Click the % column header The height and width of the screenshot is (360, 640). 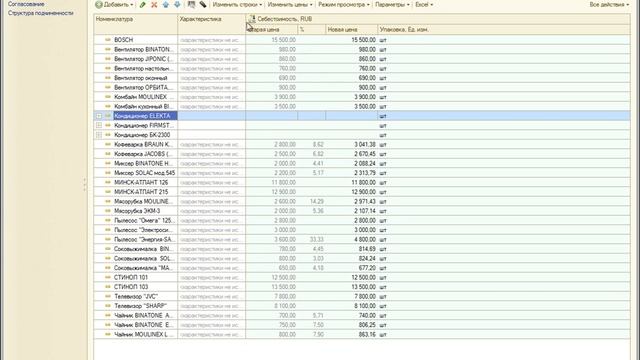(x=311, y=29)
